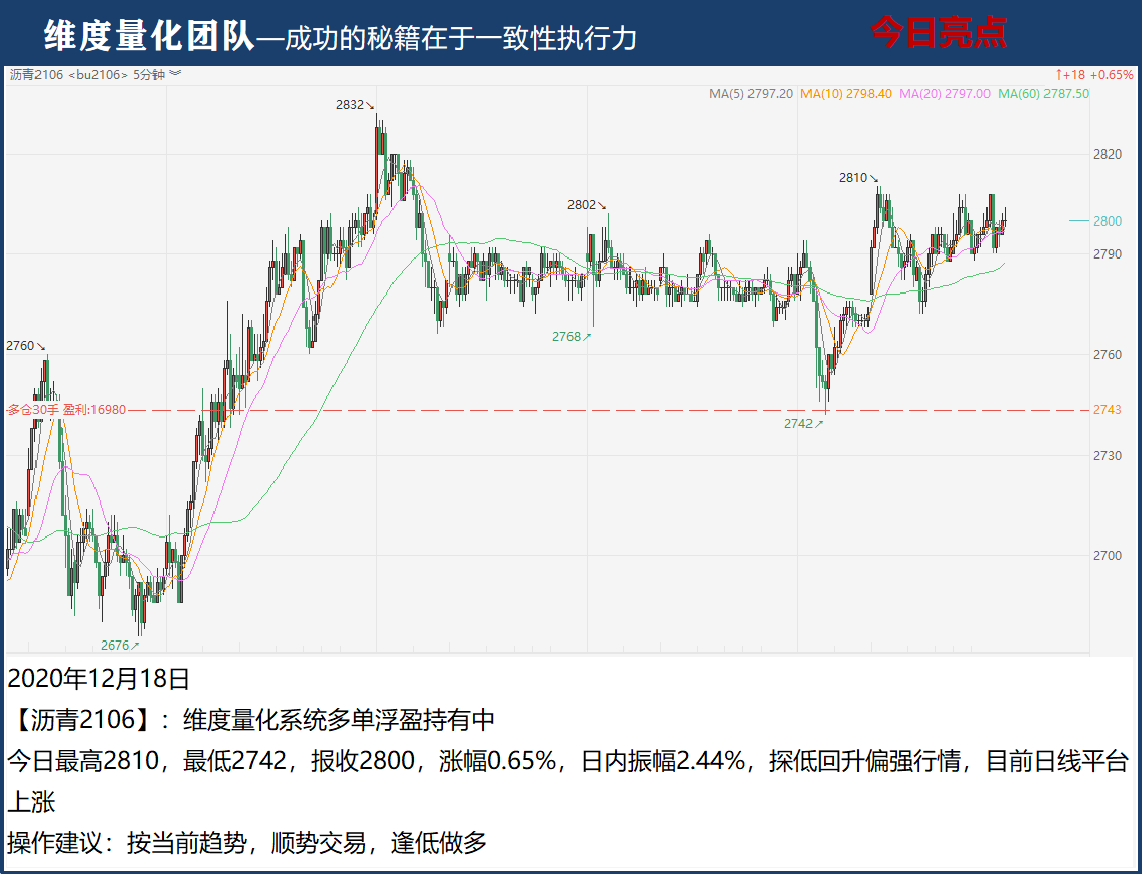Click the 2802 peak price marker
Viewport: 1142px width, 874px height.
pyautogui.click(x=586, y=204)
